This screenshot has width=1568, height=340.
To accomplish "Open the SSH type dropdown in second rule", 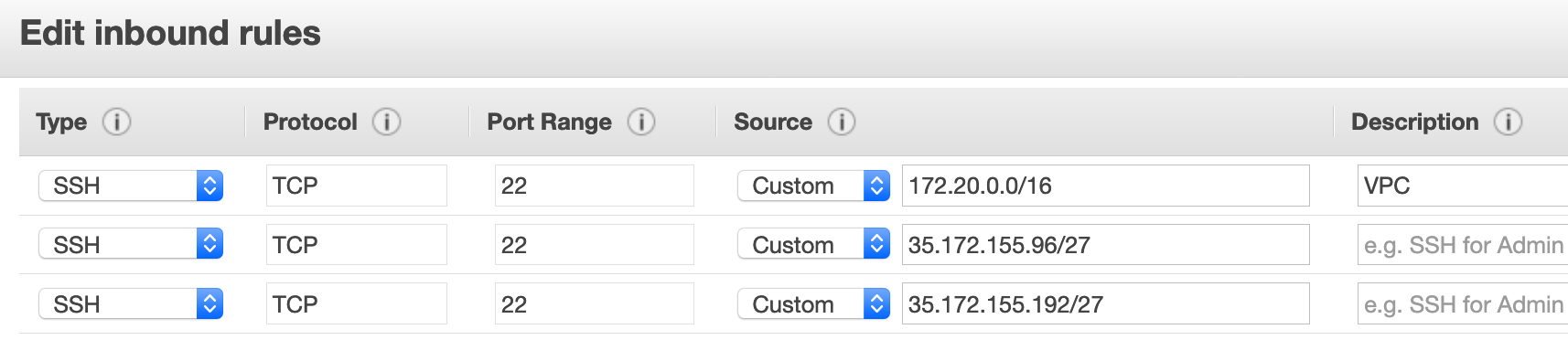I will tap(131, 244).
